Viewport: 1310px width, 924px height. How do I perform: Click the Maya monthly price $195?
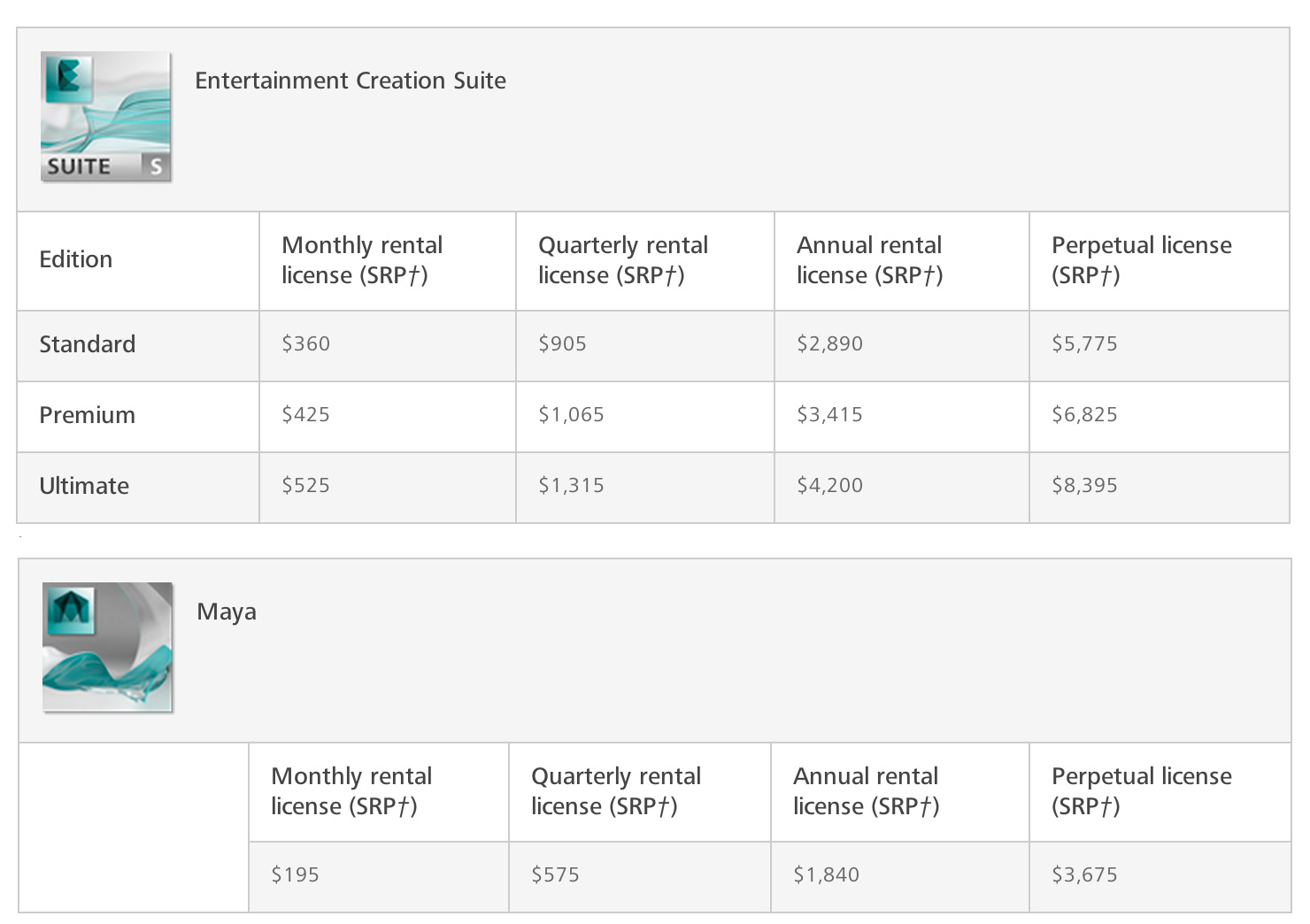coord(295,874)
